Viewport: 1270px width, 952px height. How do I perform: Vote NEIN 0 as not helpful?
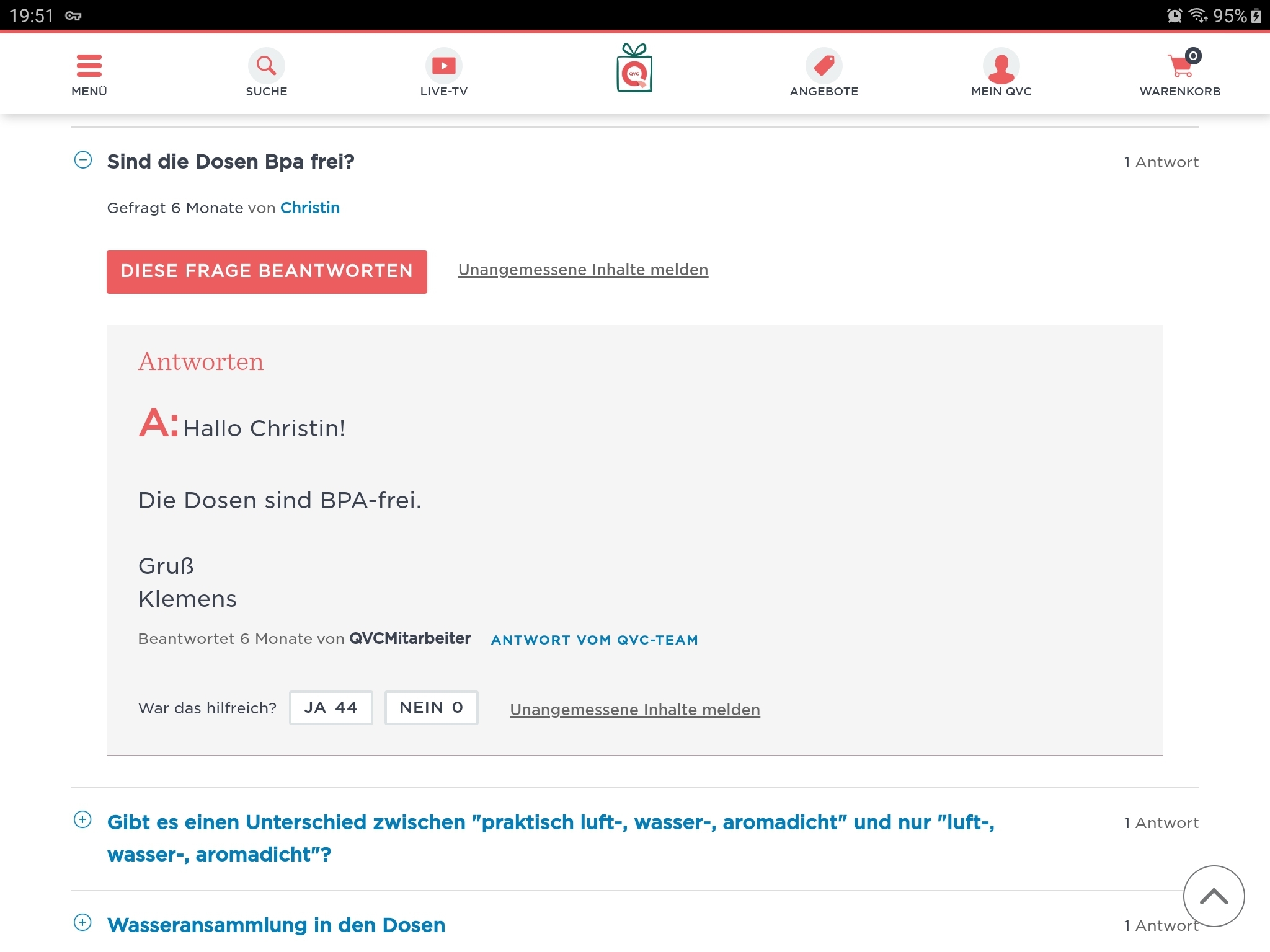coord(431,708)
